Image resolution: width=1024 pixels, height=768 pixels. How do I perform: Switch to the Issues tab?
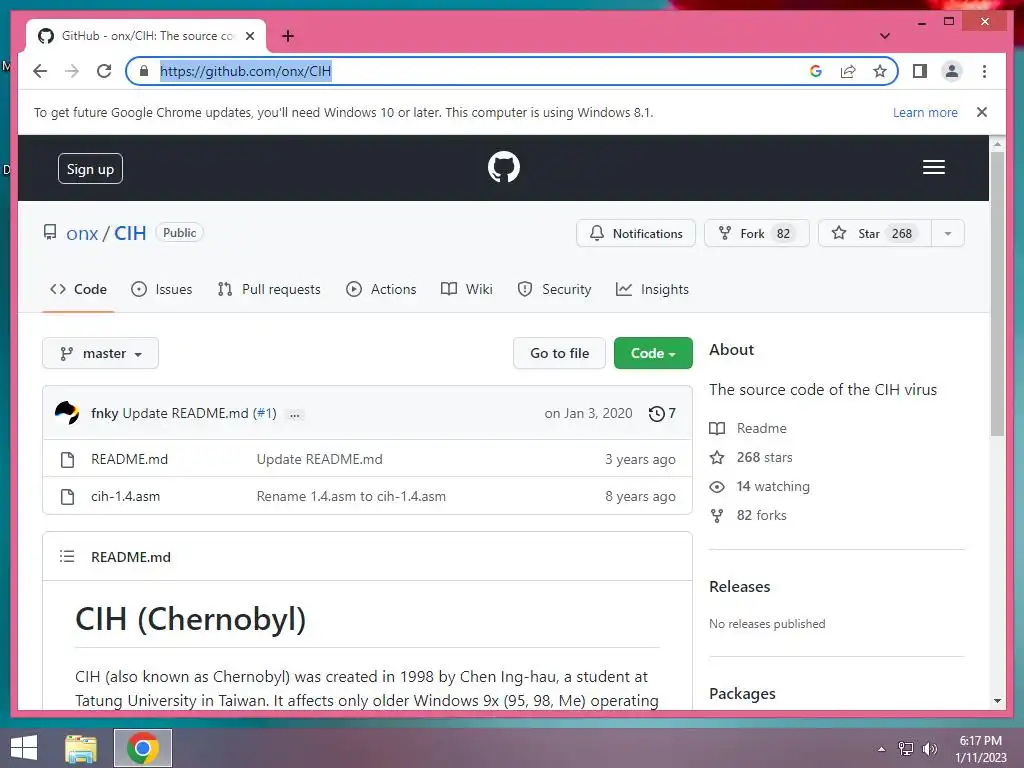(x=161, y=289)
